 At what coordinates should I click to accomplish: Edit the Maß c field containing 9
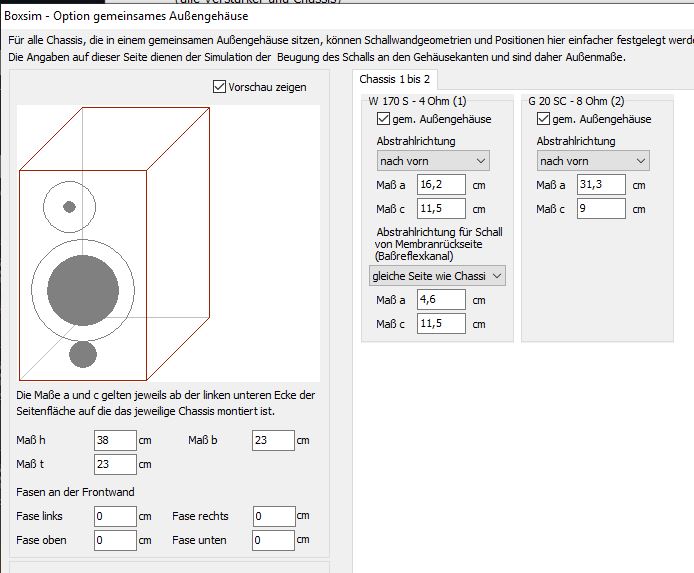coord(601,208)
